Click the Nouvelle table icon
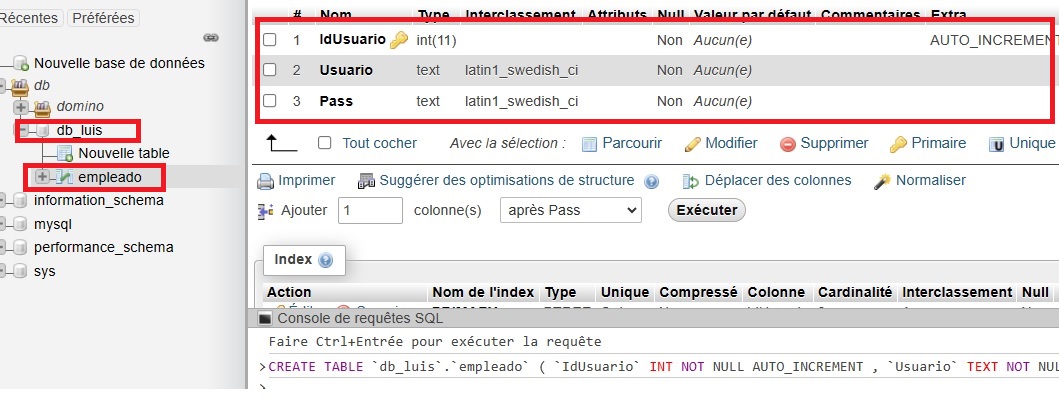Image resolution: width=1059 pixels, height=399 pixels. click(x=65, y=153)
